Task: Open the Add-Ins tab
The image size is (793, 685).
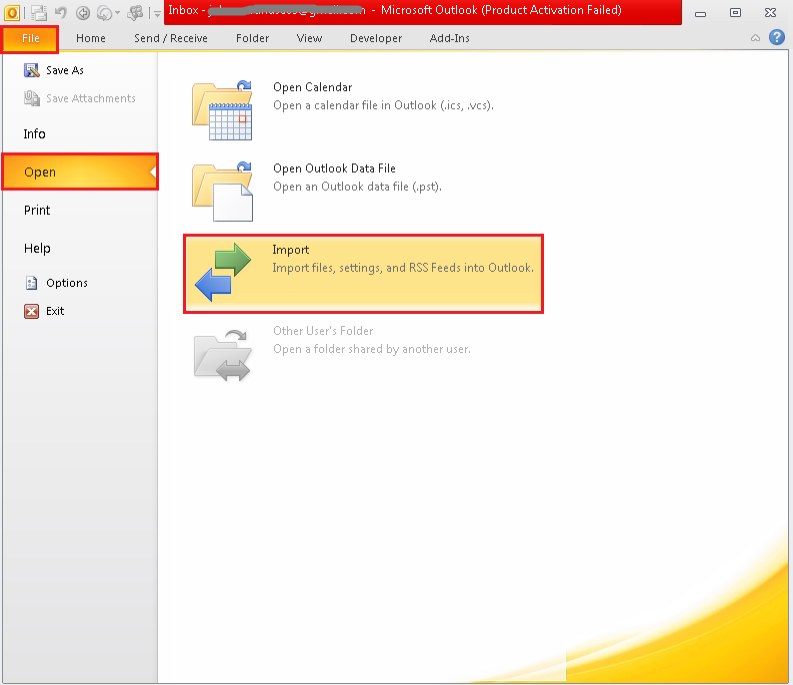Action: click(449, 38)
